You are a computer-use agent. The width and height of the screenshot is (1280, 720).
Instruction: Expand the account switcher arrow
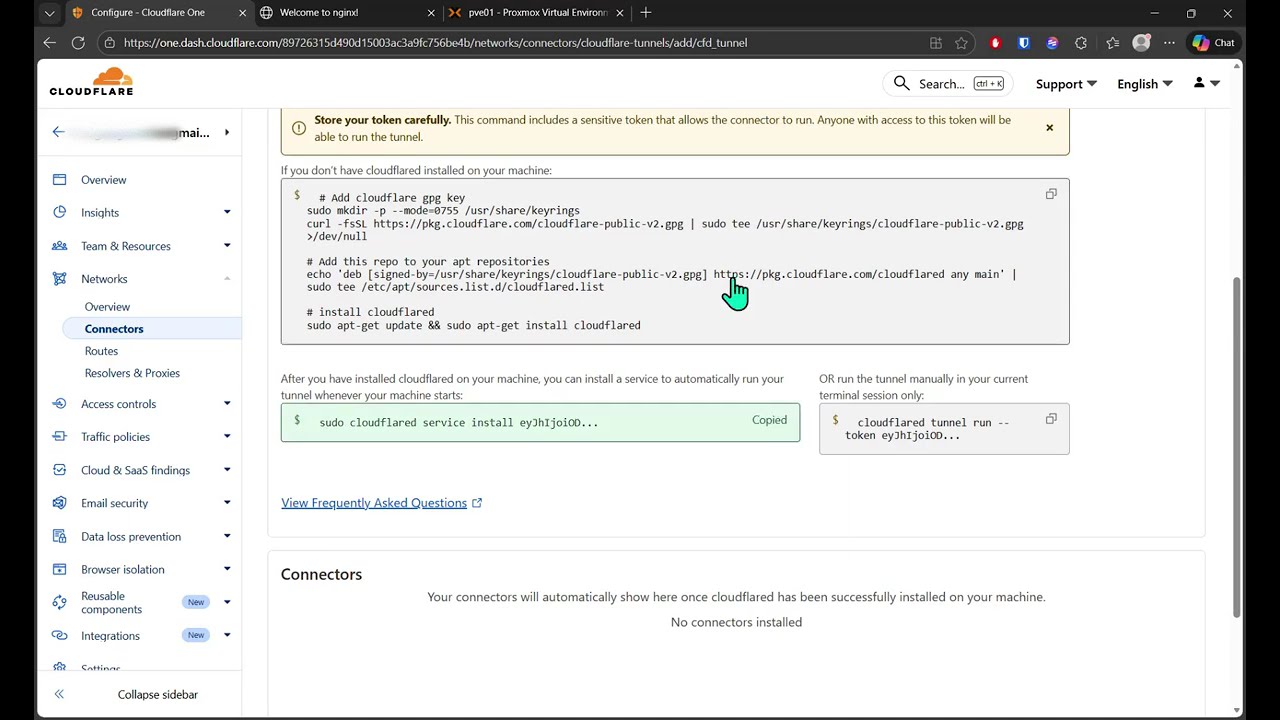(x=227, y=132)
